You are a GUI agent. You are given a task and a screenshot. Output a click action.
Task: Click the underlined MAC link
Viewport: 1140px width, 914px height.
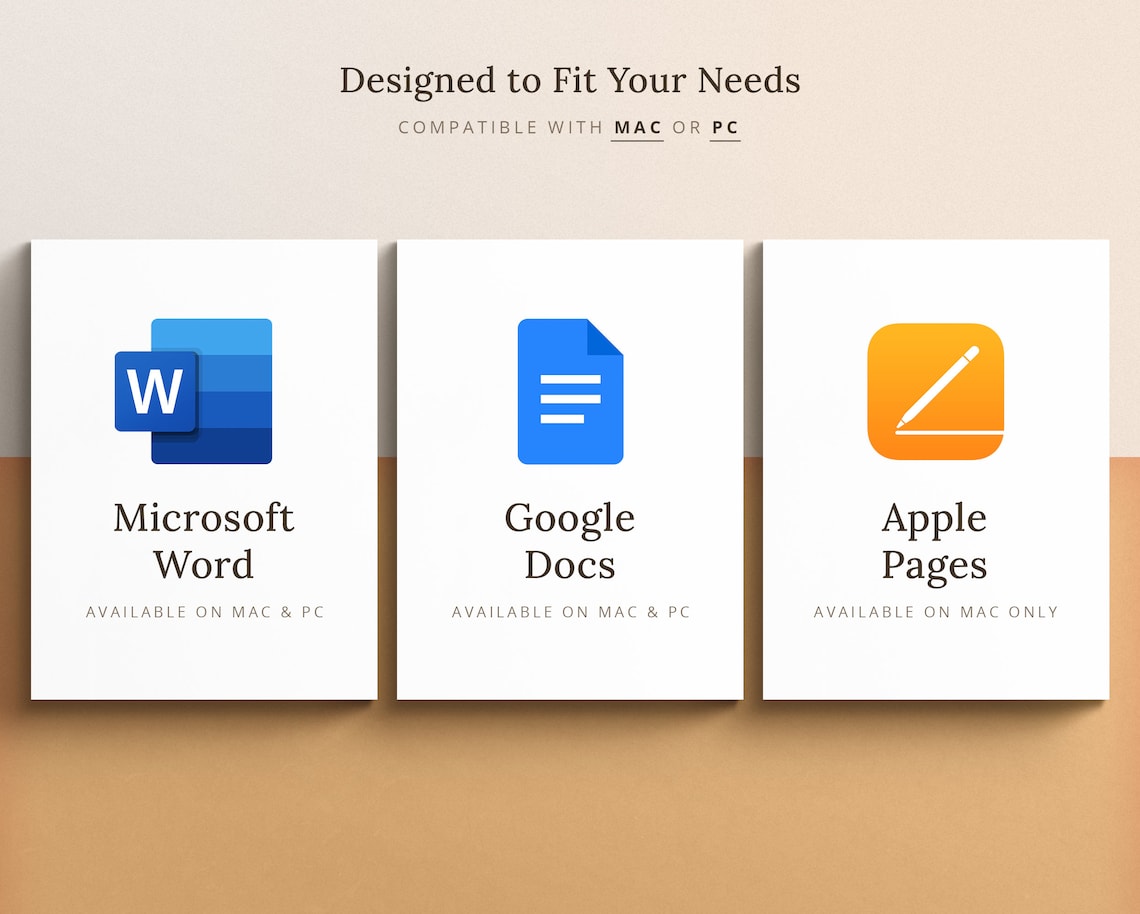(638, 127)
